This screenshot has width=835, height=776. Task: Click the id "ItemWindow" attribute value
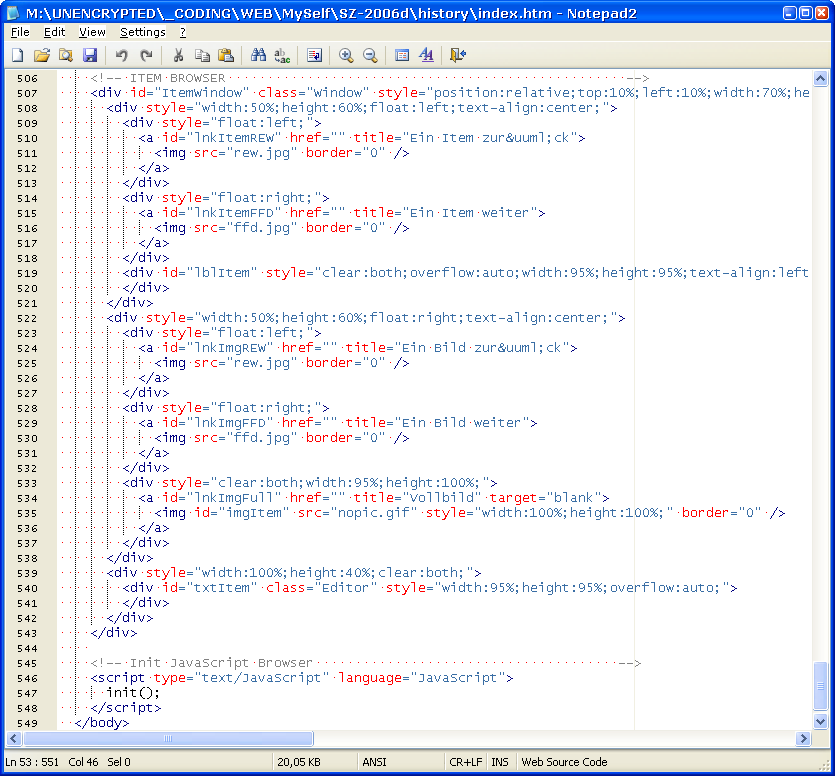(x=202, y=93)
